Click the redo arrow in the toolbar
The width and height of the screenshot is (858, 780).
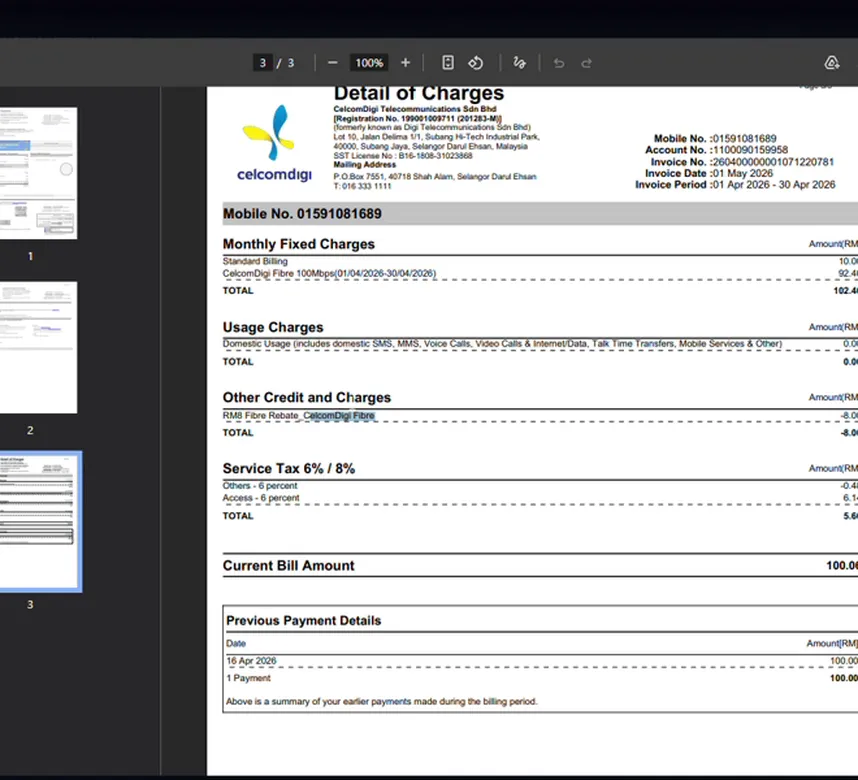point(587,63)
